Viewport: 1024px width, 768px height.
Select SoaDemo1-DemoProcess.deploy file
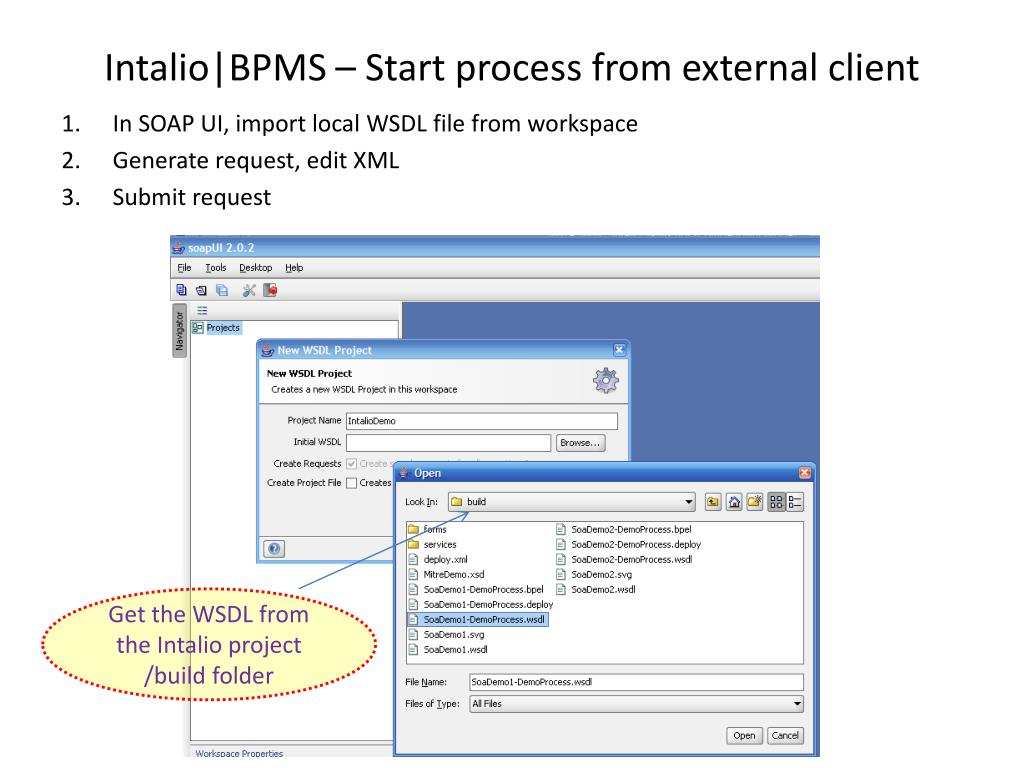(x=481, y=604)
